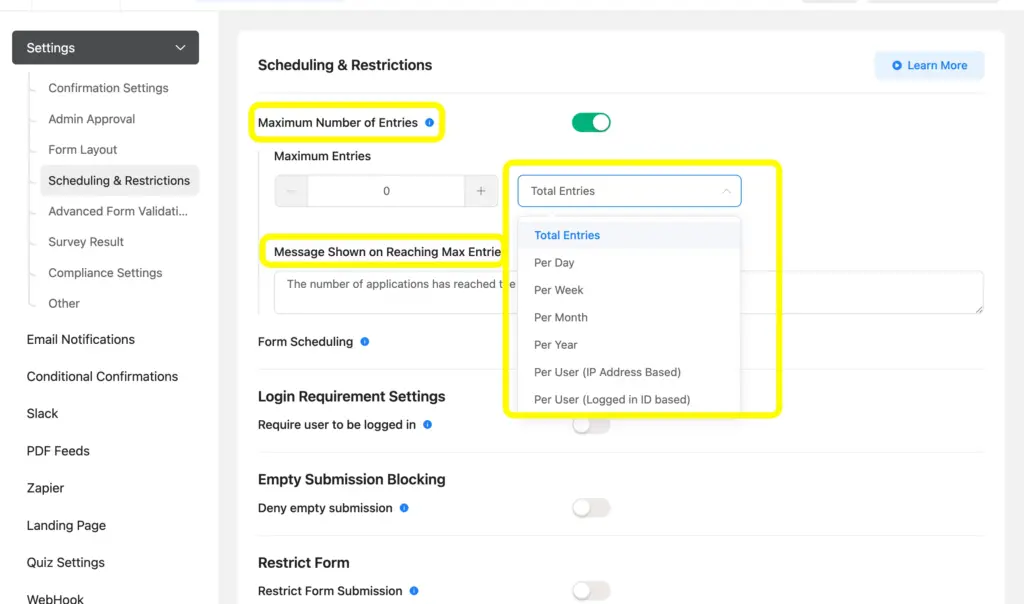Disable the Maximum Number of Entries toggle

coord(590,121)
